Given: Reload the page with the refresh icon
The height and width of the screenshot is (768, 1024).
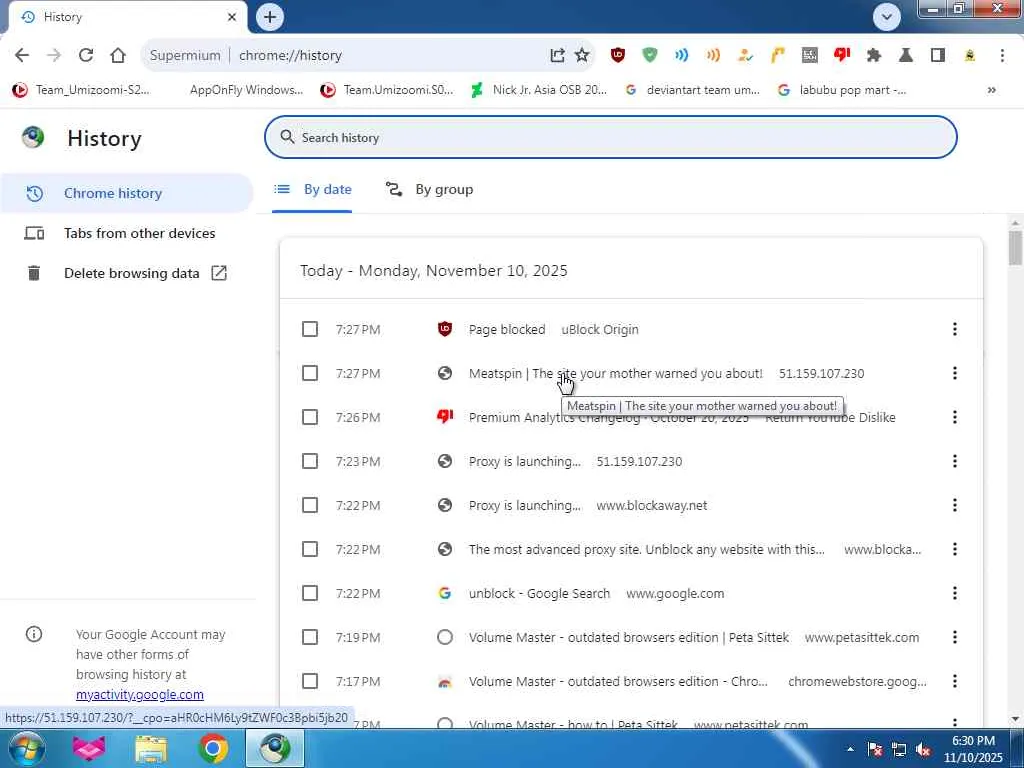Looking at the screenshot, I should tap(86, 56).
